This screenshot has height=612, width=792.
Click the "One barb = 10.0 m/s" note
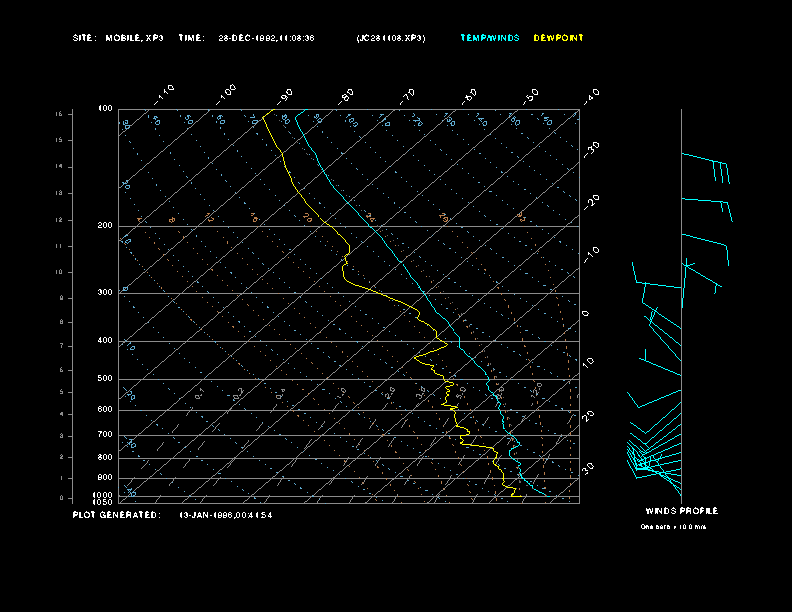pos(673,527)
